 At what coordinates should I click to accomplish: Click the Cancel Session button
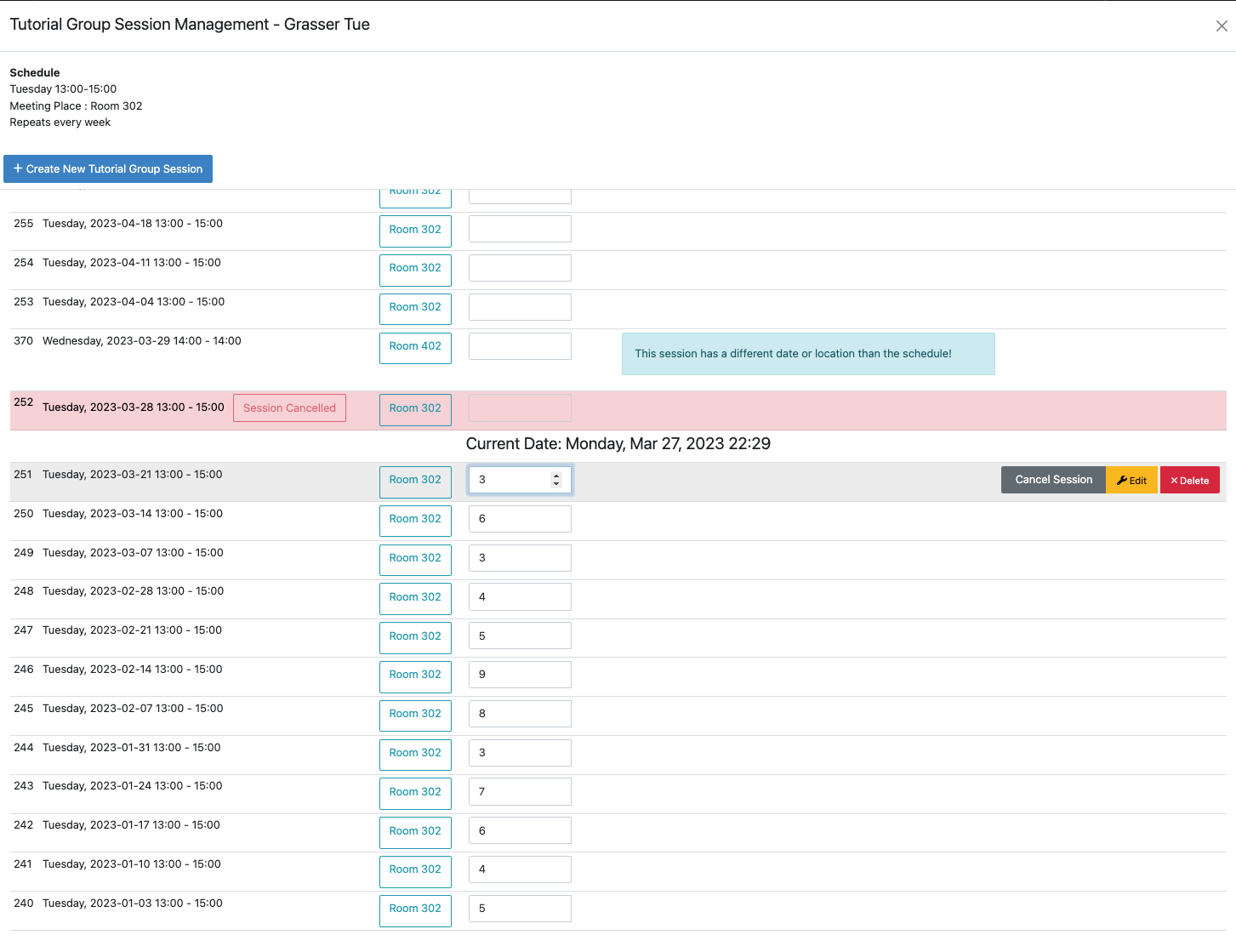pos(1053,480)
